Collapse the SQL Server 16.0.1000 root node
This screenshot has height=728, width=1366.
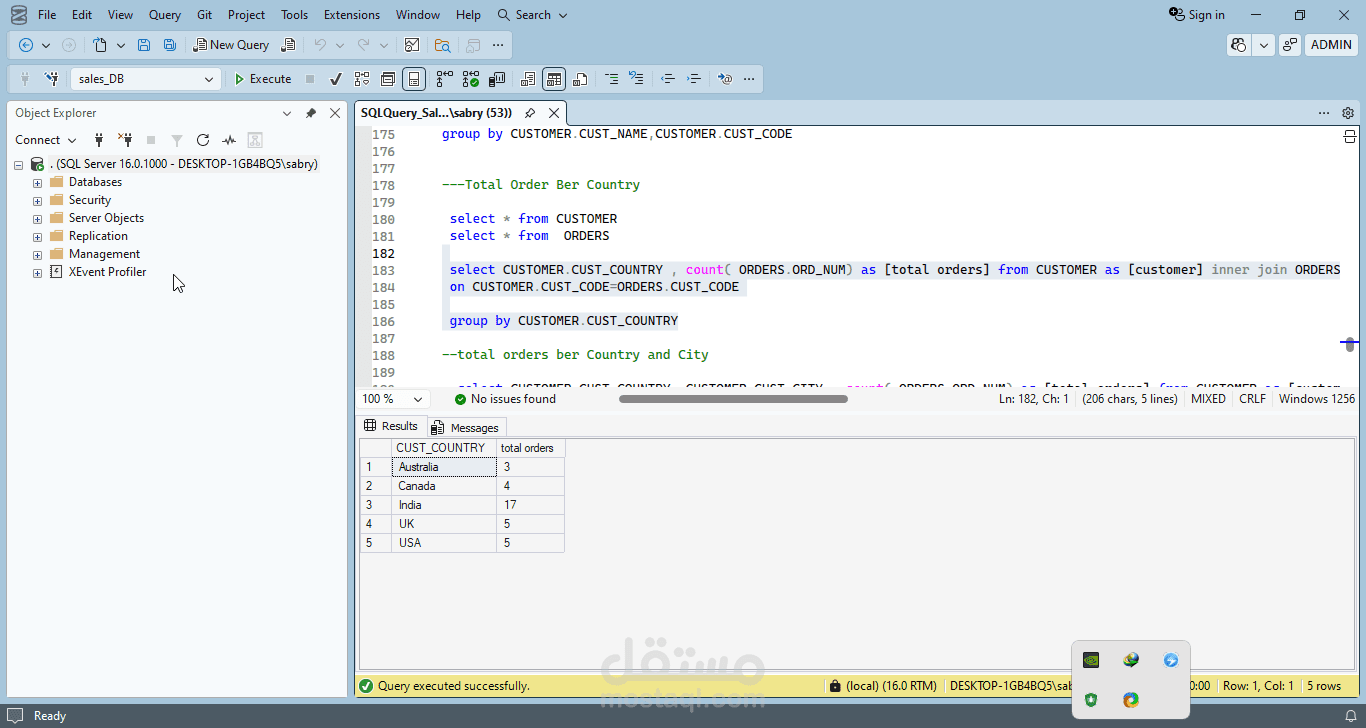19,165
